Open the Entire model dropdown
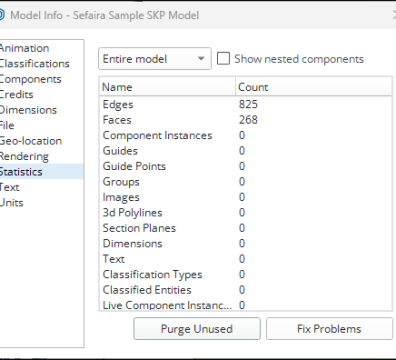The height and width of the screenshot is (360, 396). click(155, 59)
